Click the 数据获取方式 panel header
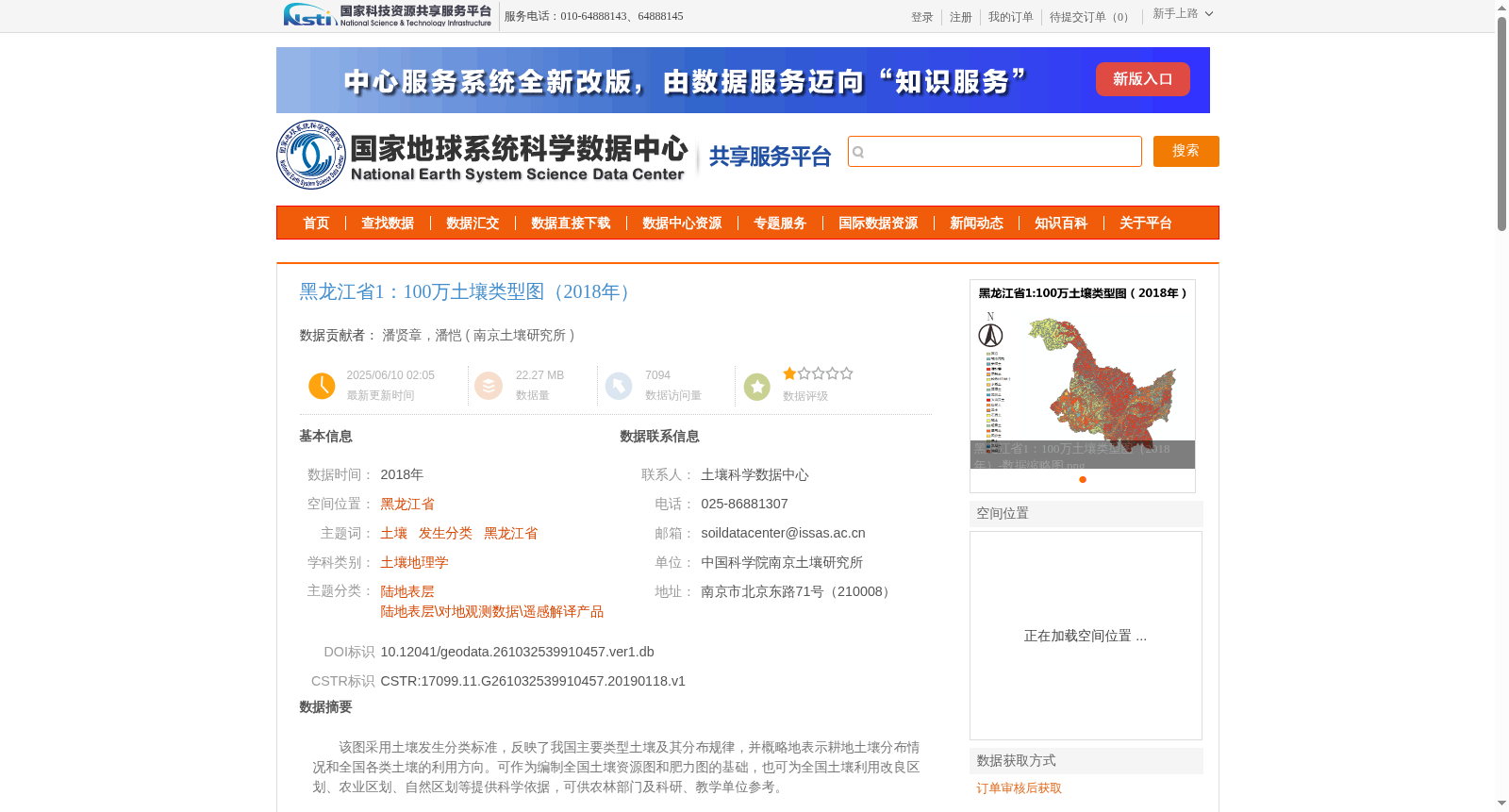This screenshot has height=812, width=1509. [1086, 761]
